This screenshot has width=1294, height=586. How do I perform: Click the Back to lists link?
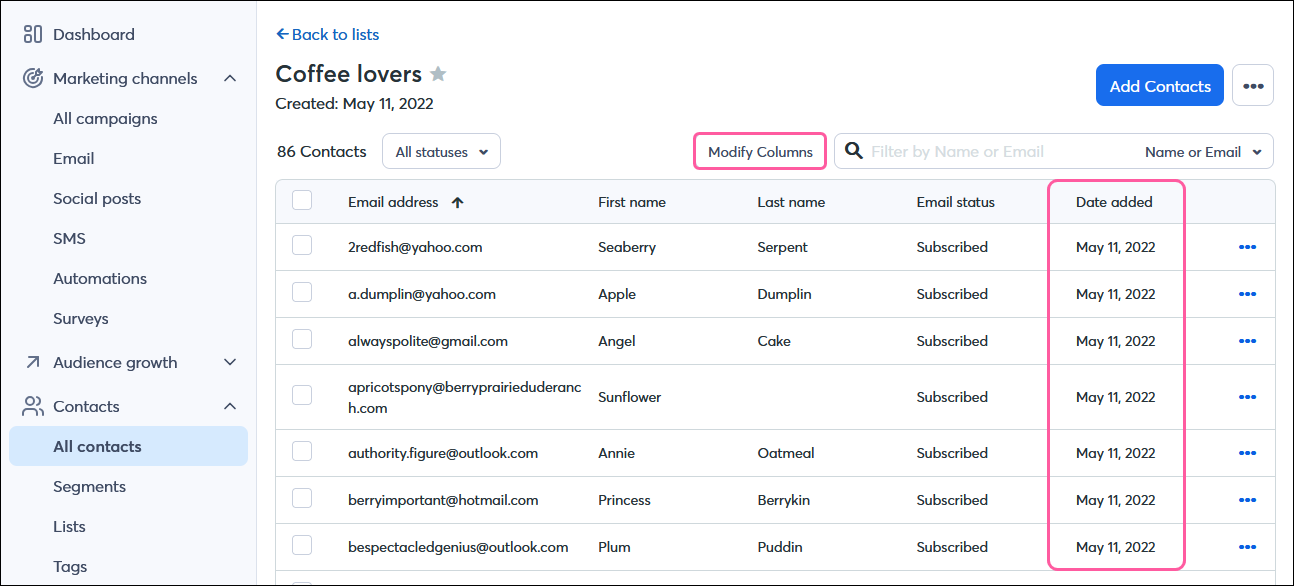328,34
